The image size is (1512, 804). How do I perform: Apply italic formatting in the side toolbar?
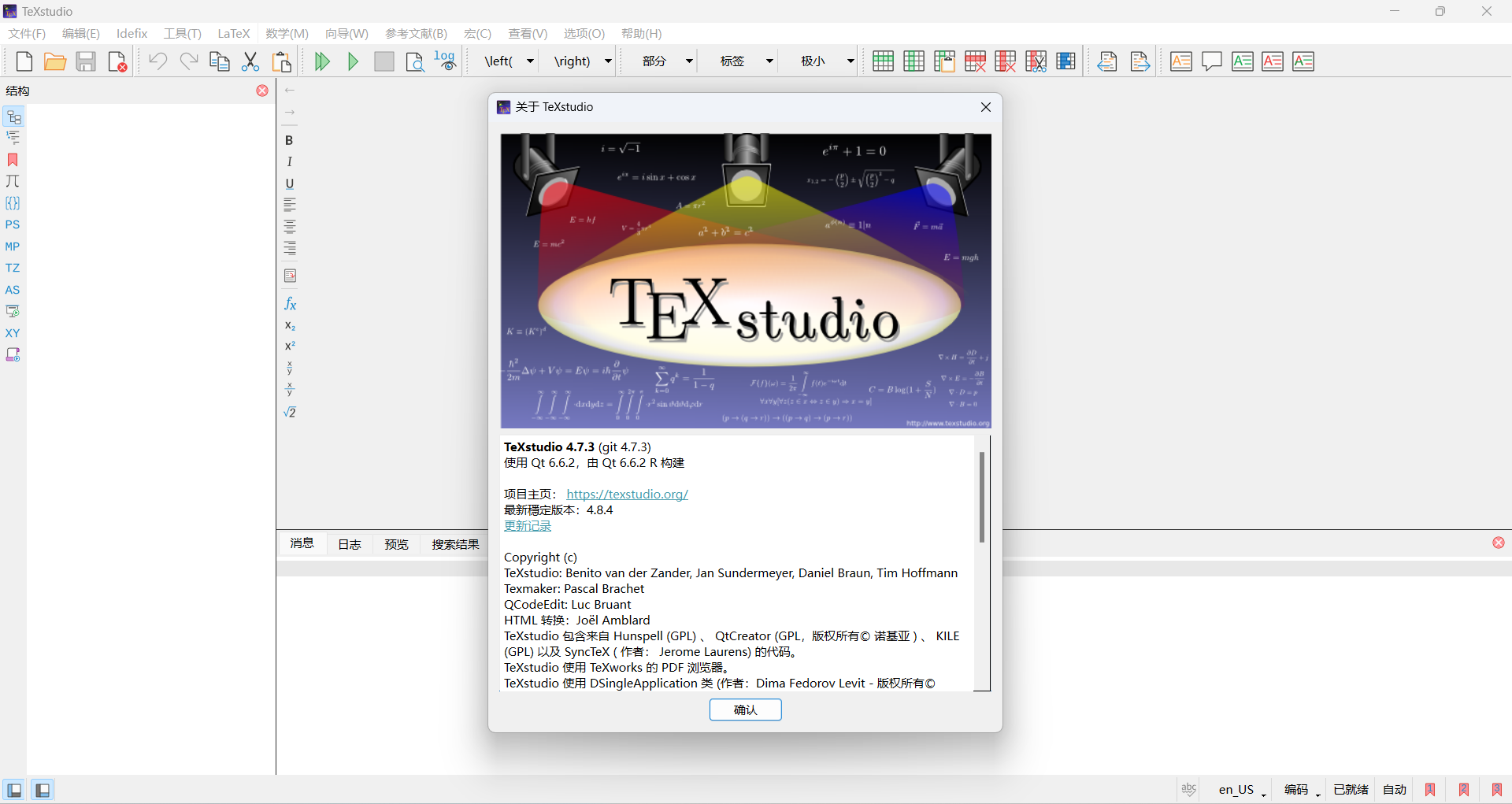coord(289,161)
